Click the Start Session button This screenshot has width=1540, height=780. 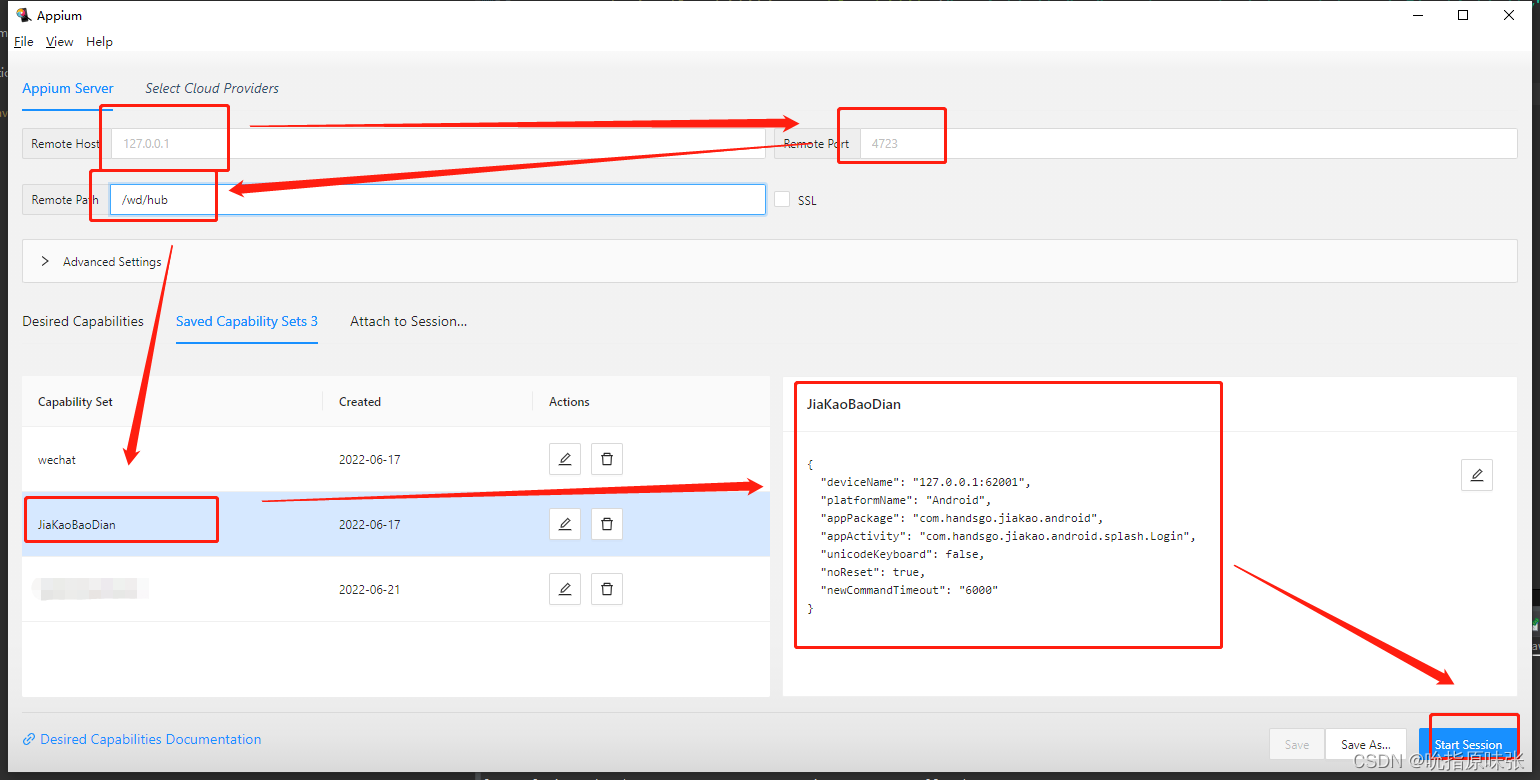coord(1468,744)
